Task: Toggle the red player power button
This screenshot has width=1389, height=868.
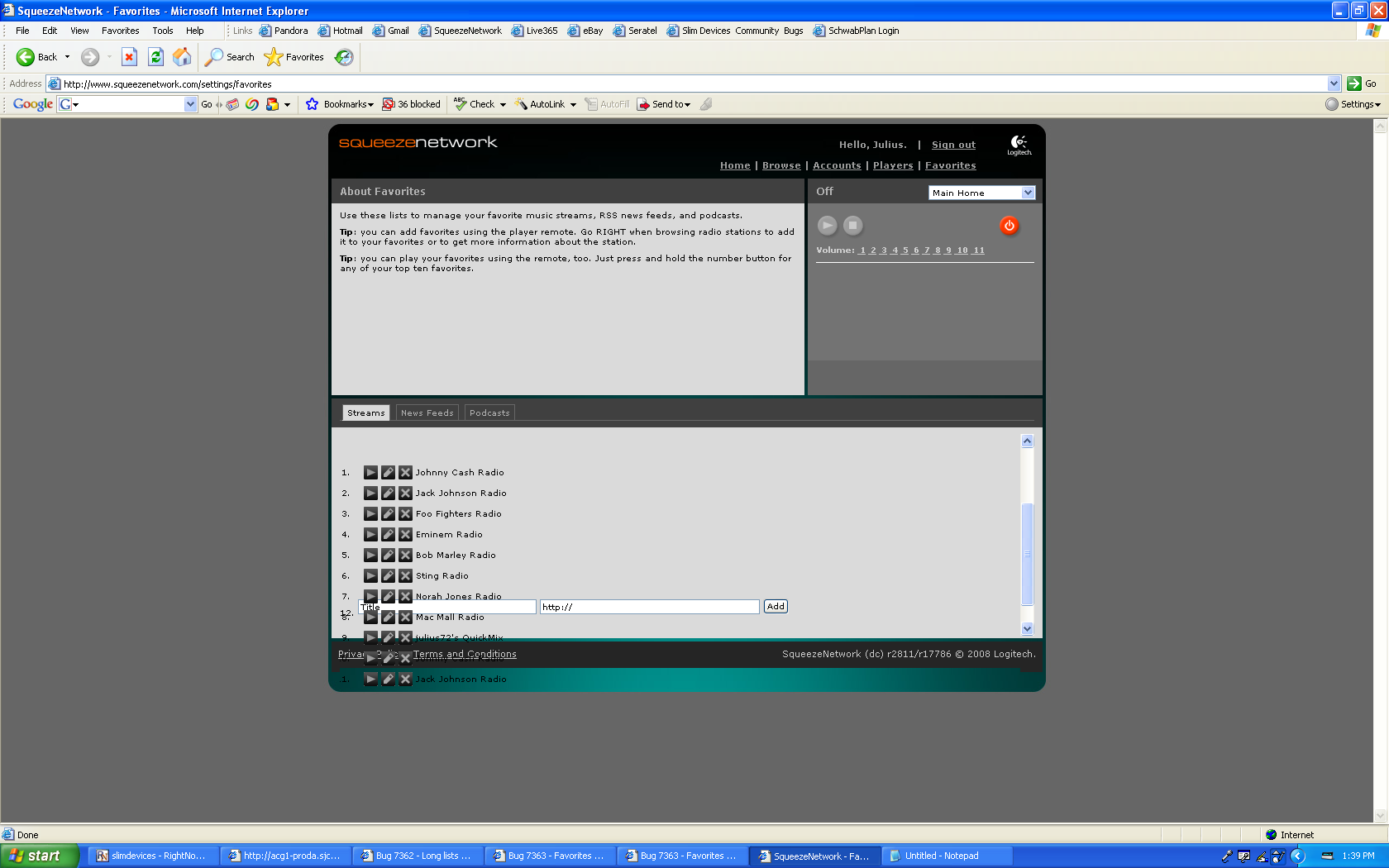Action: click(1009, 226)
